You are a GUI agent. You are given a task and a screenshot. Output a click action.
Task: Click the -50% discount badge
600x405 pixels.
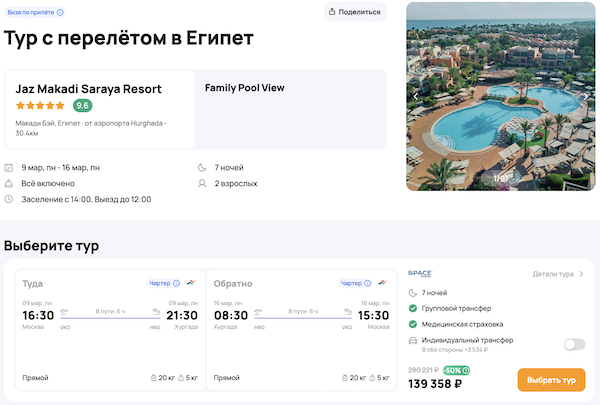coord(453,370)
